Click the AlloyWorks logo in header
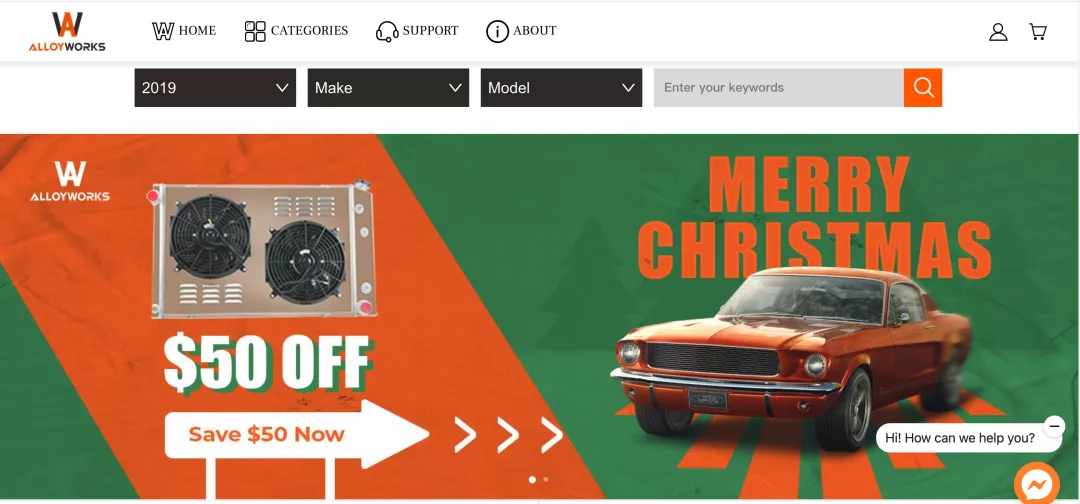 coord(67,32)
